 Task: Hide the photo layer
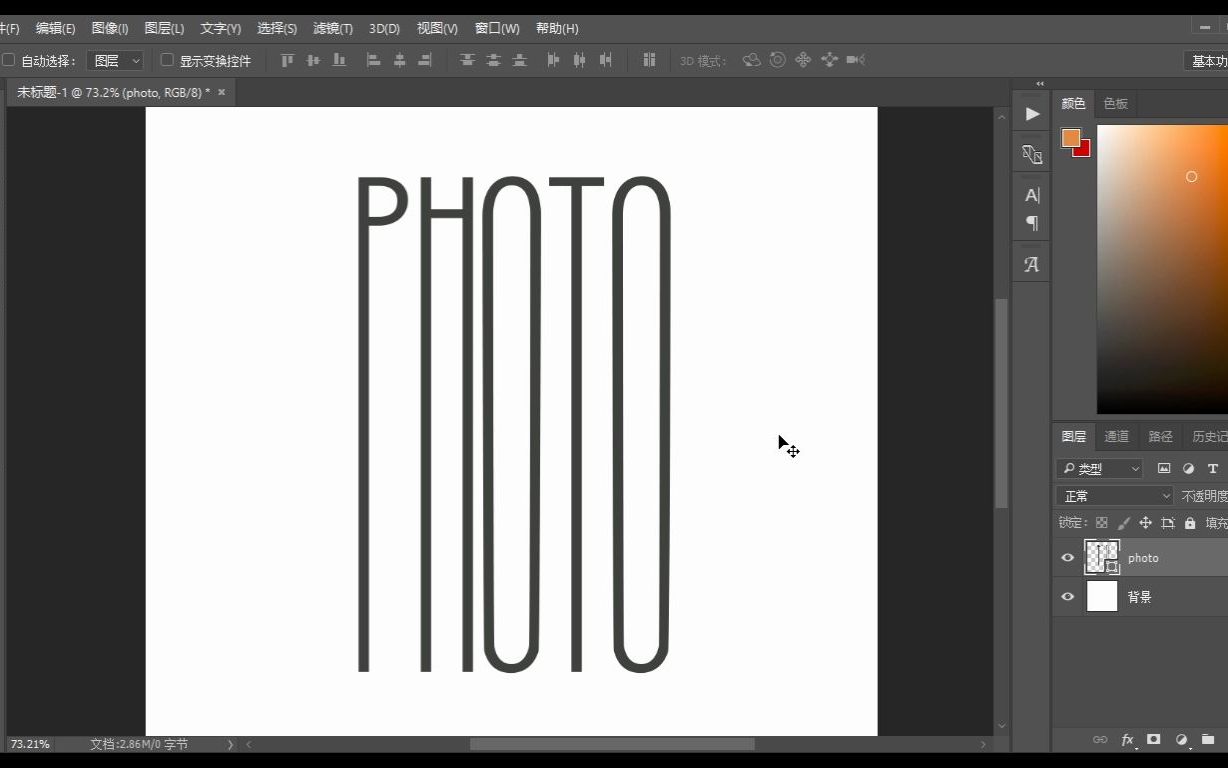click(x=1067, y=557)
